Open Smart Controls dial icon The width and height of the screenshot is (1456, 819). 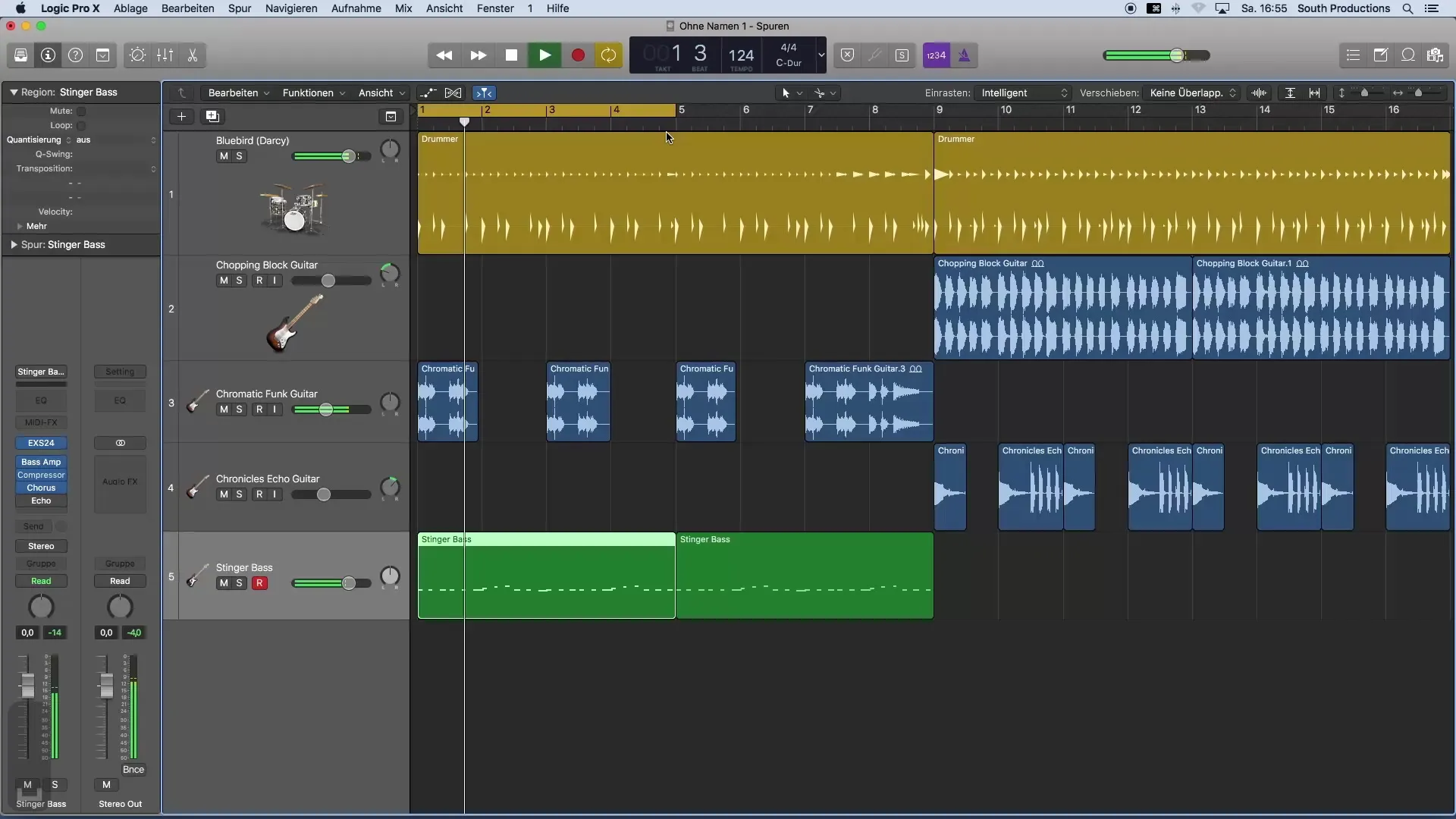(137, 55)
